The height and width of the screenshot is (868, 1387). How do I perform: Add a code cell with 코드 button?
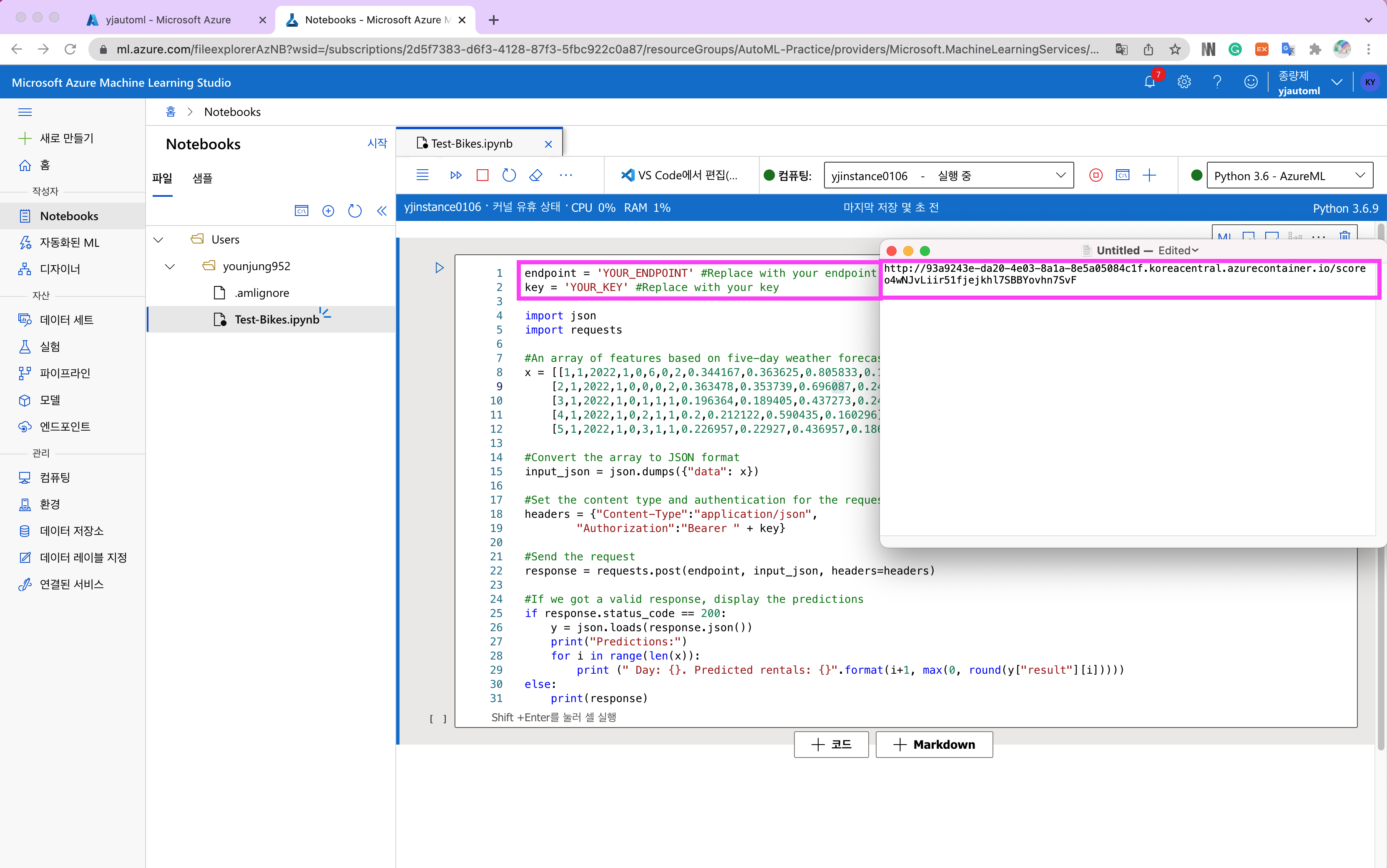point(831,744)
